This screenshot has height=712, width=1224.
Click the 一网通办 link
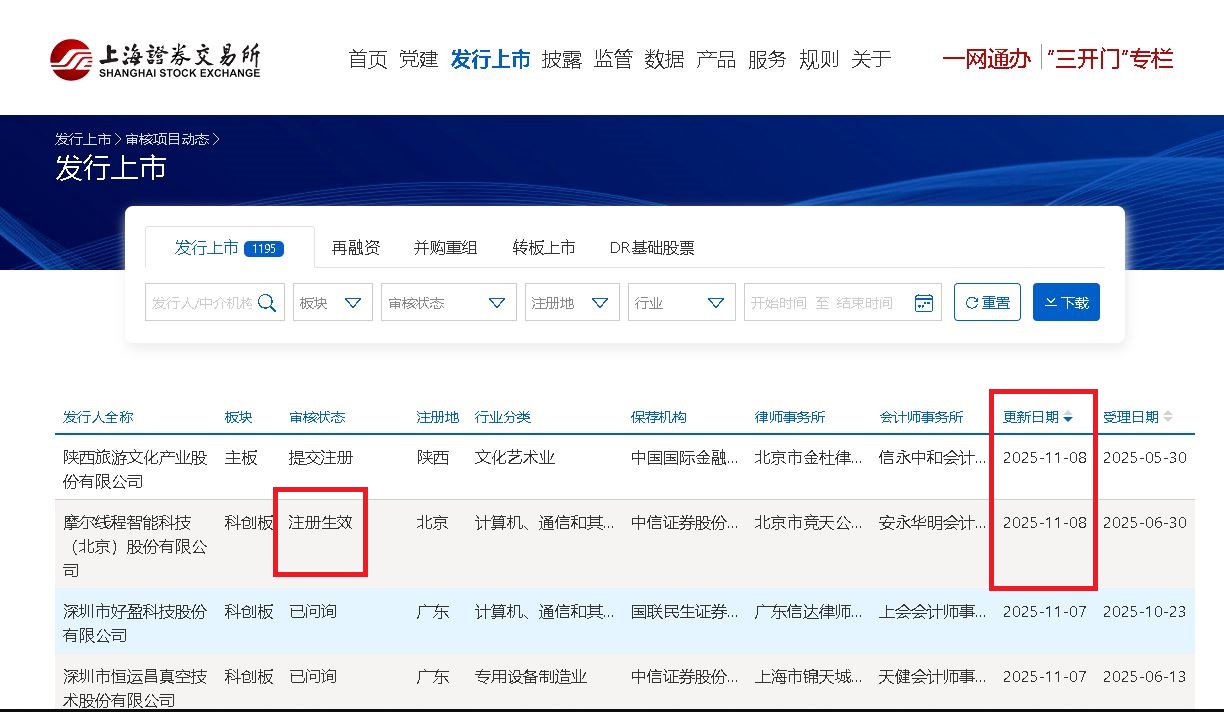click(x=986, y=59)
